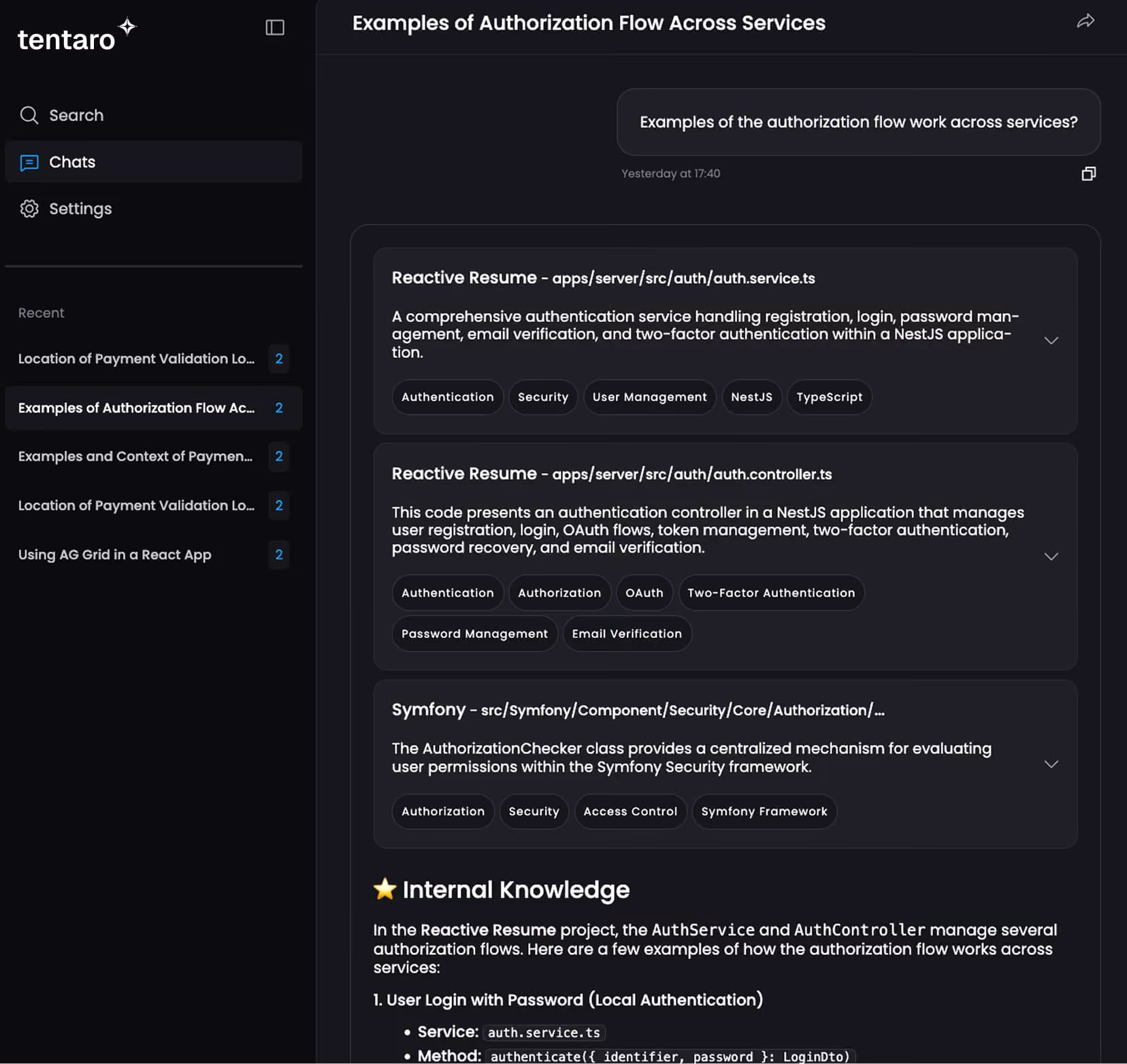1127x1064 pixels.
Task: Click Reactive Resume auth.controller.ts title
Action: [x=612, y=474]
